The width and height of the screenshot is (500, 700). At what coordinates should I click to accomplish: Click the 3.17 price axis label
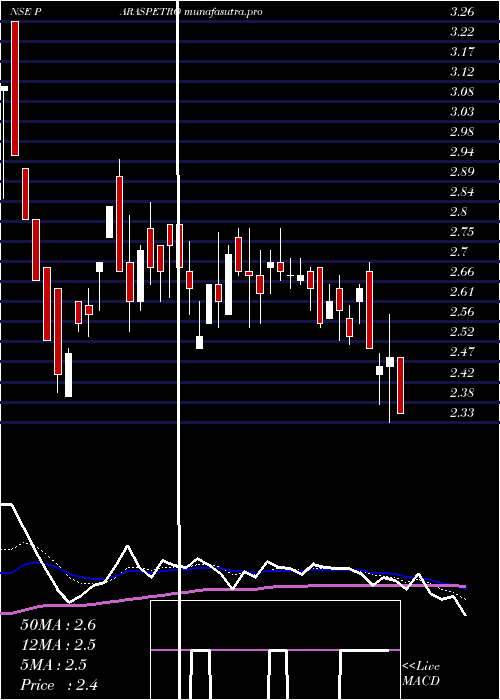click(x=462, y=52)
